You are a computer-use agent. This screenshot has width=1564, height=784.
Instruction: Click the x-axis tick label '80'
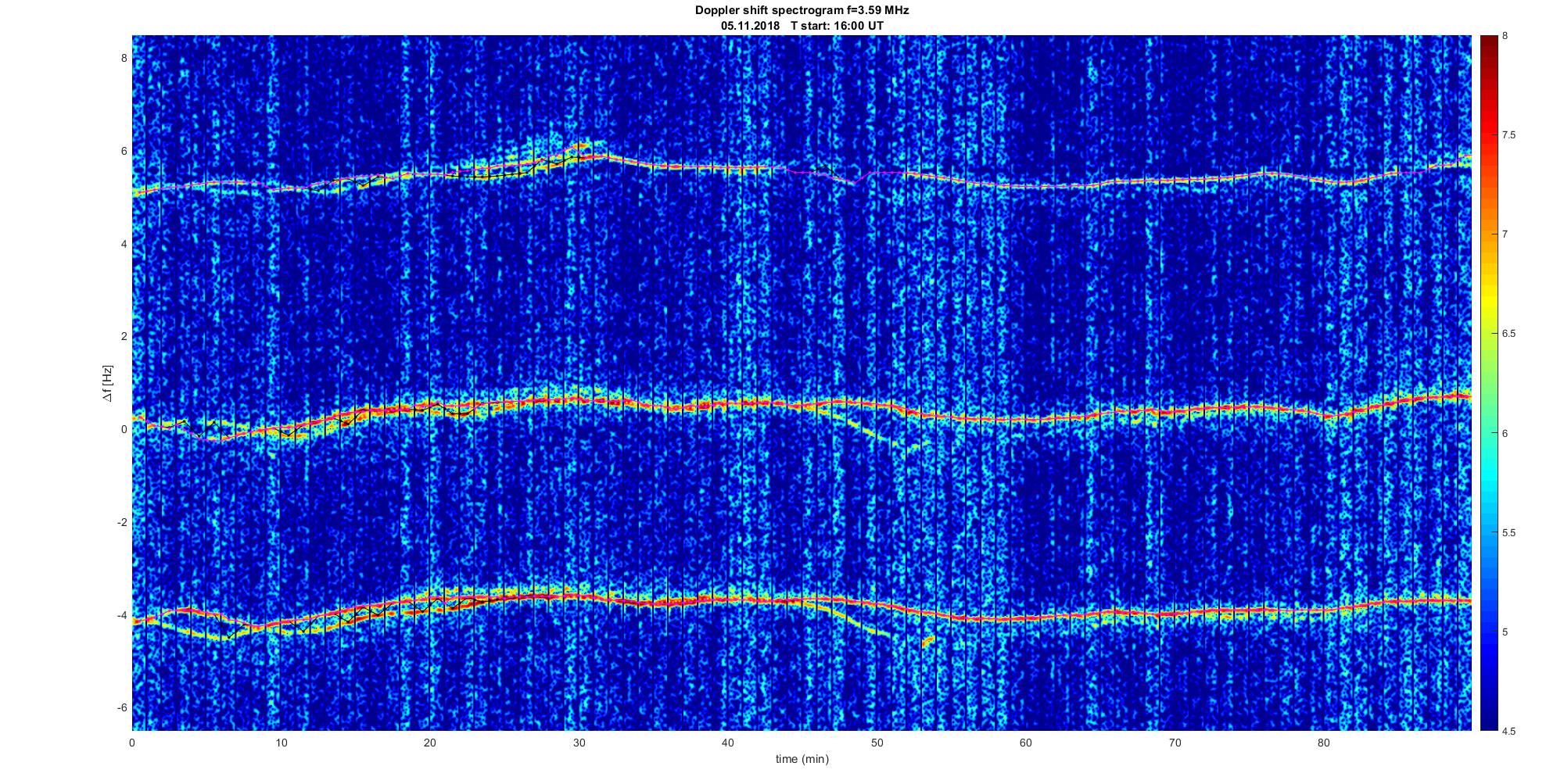click(x=1323, y=743)
